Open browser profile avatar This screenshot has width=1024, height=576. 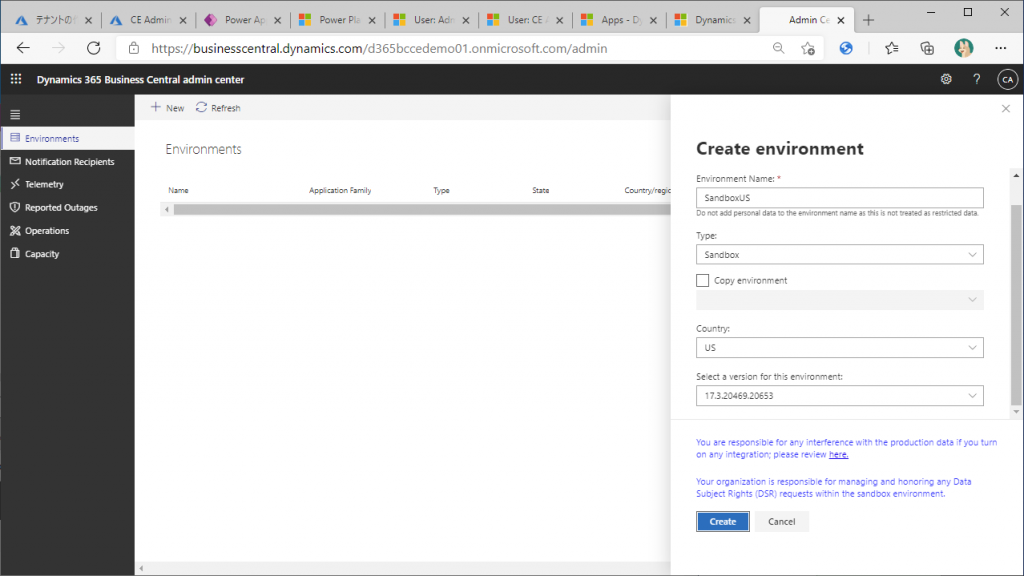coord(963,48)
